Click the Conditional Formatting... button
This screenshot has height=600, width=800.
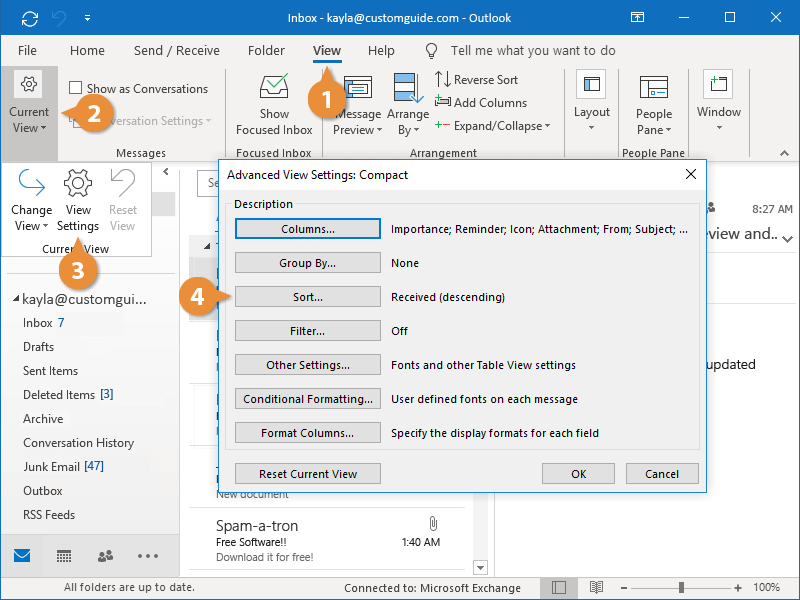point(308,398)
